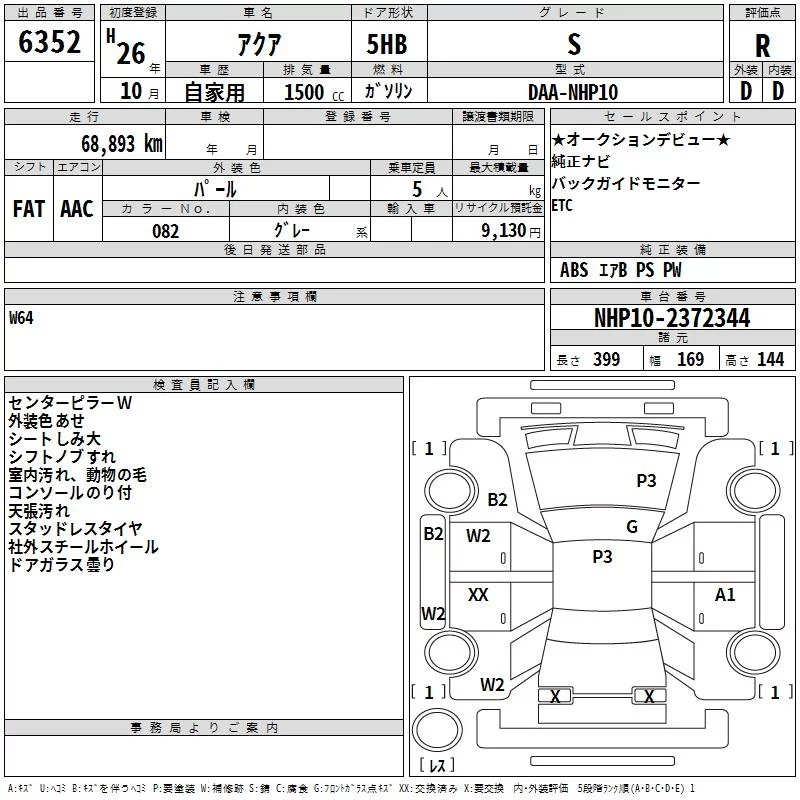Select the バックガイドモニター line
Viewport: 800px width, 800px height.
(626, 183)
